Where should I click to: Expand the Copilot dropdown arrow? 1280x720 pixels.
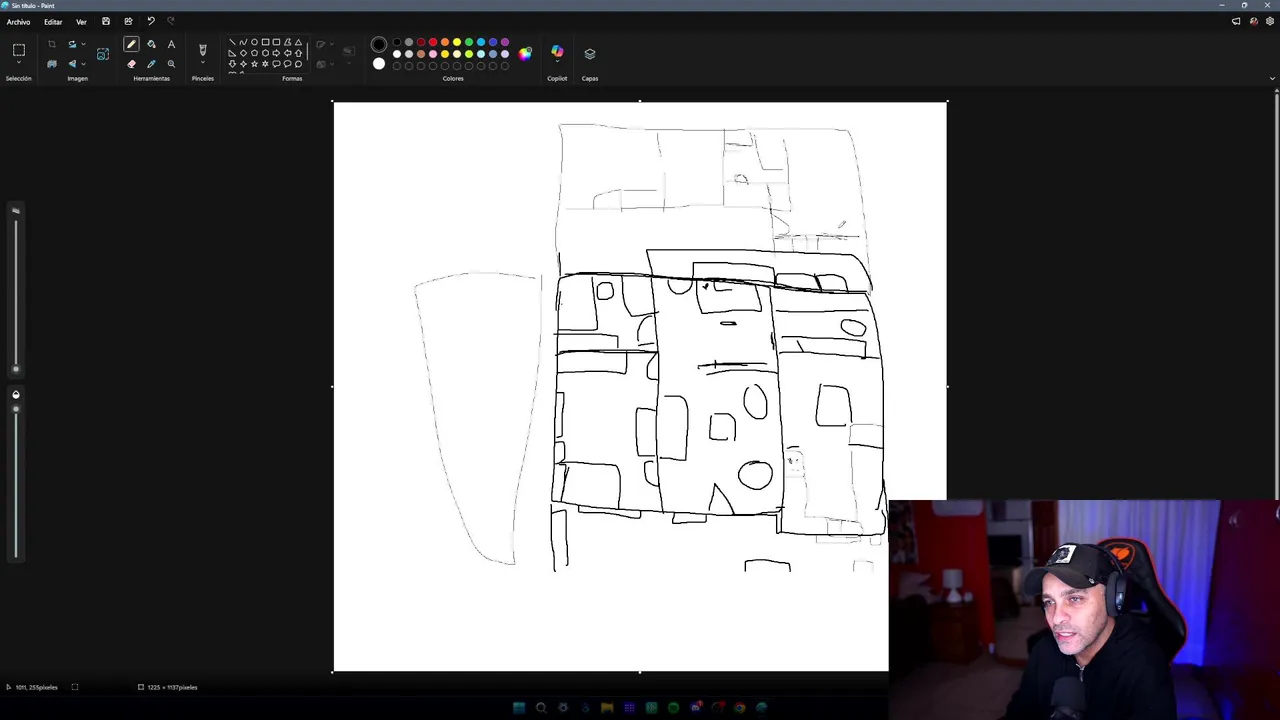coord(557,62)
